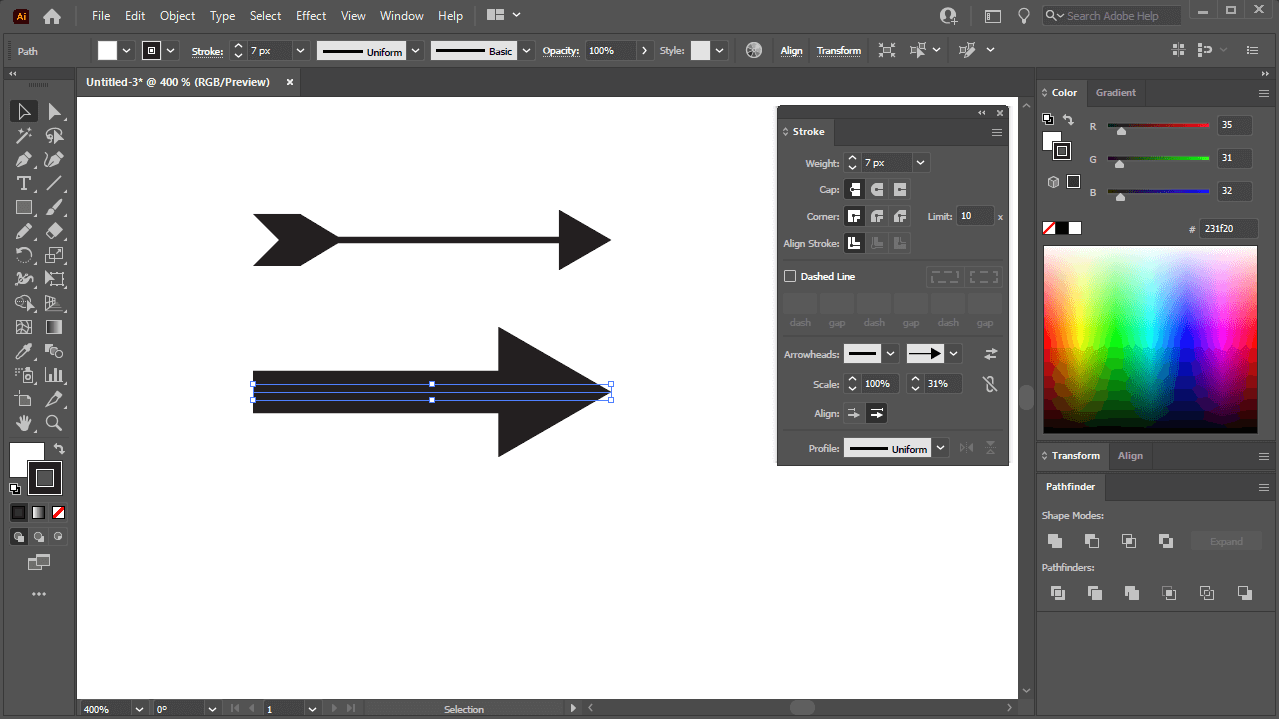The width and height of the screenshot is (1279, 719).
Task: Click the miter Limit input field
Action: [x=976, y=216]
